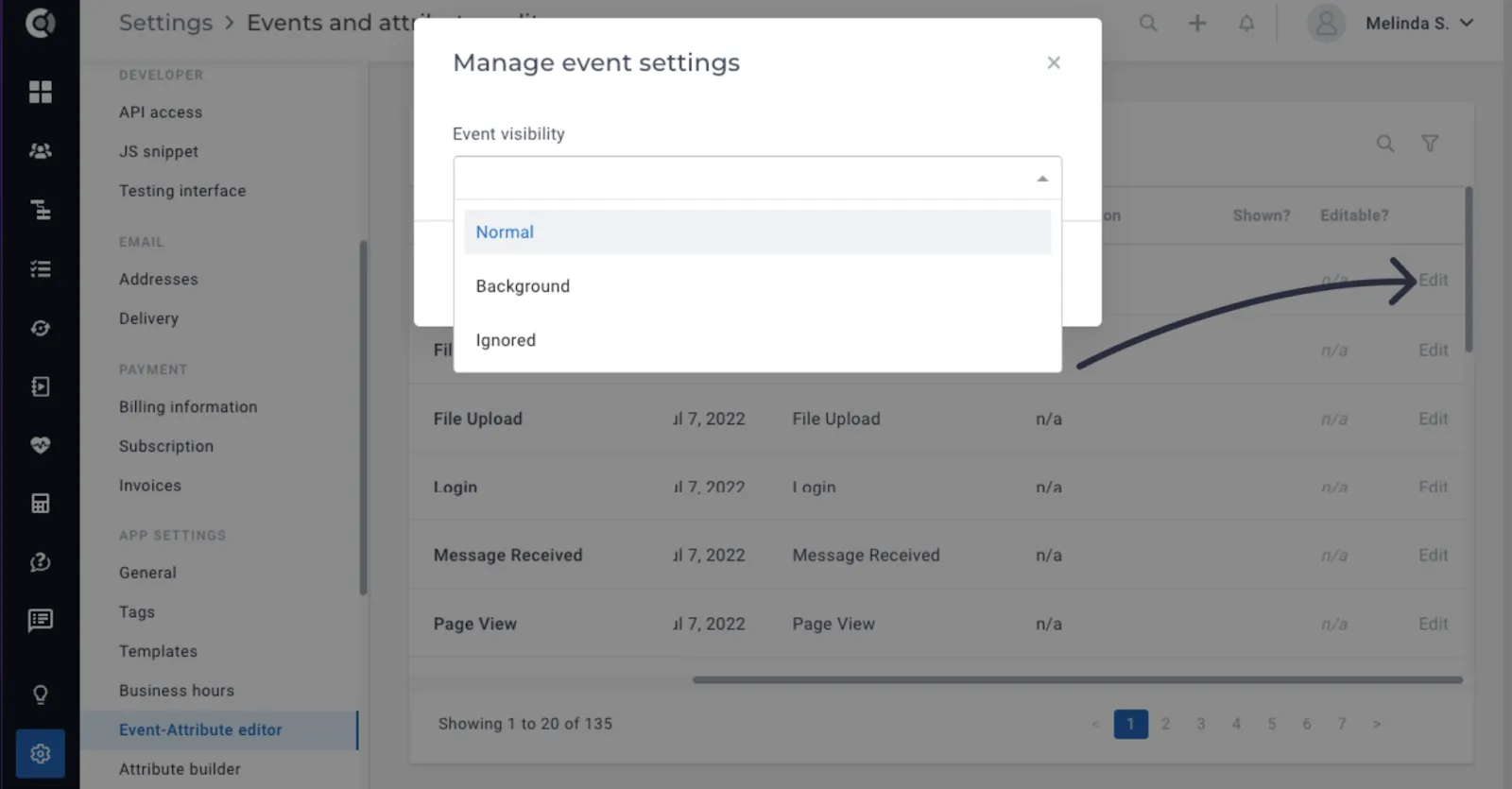Open the calculator icon in sidebar

tap(40, 504)
